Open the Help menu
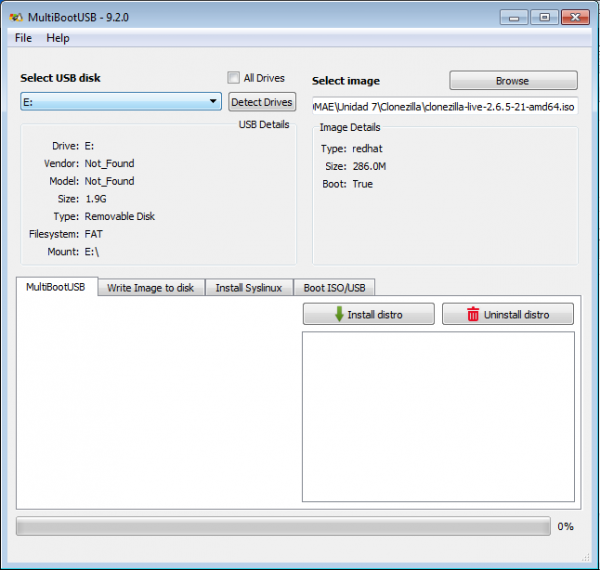Image resolution: width=600 pixels, height=570 pixels. 58,38
